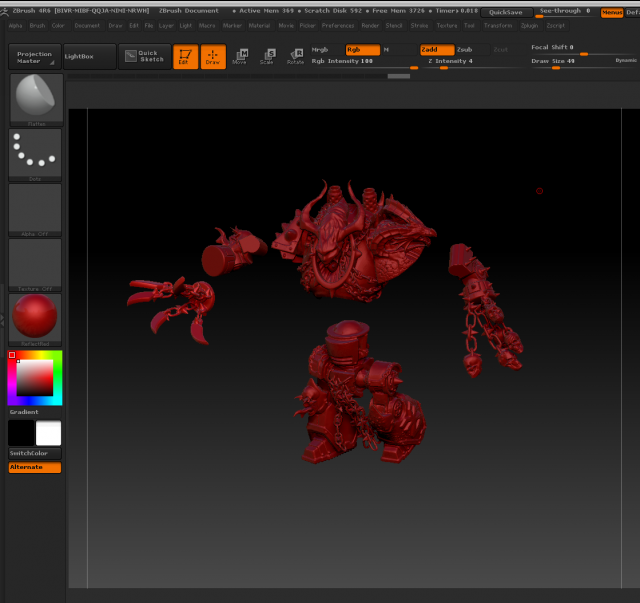The image size is (640, 603).
Task: Click the Projection Master button
Action: click(35, 57)
